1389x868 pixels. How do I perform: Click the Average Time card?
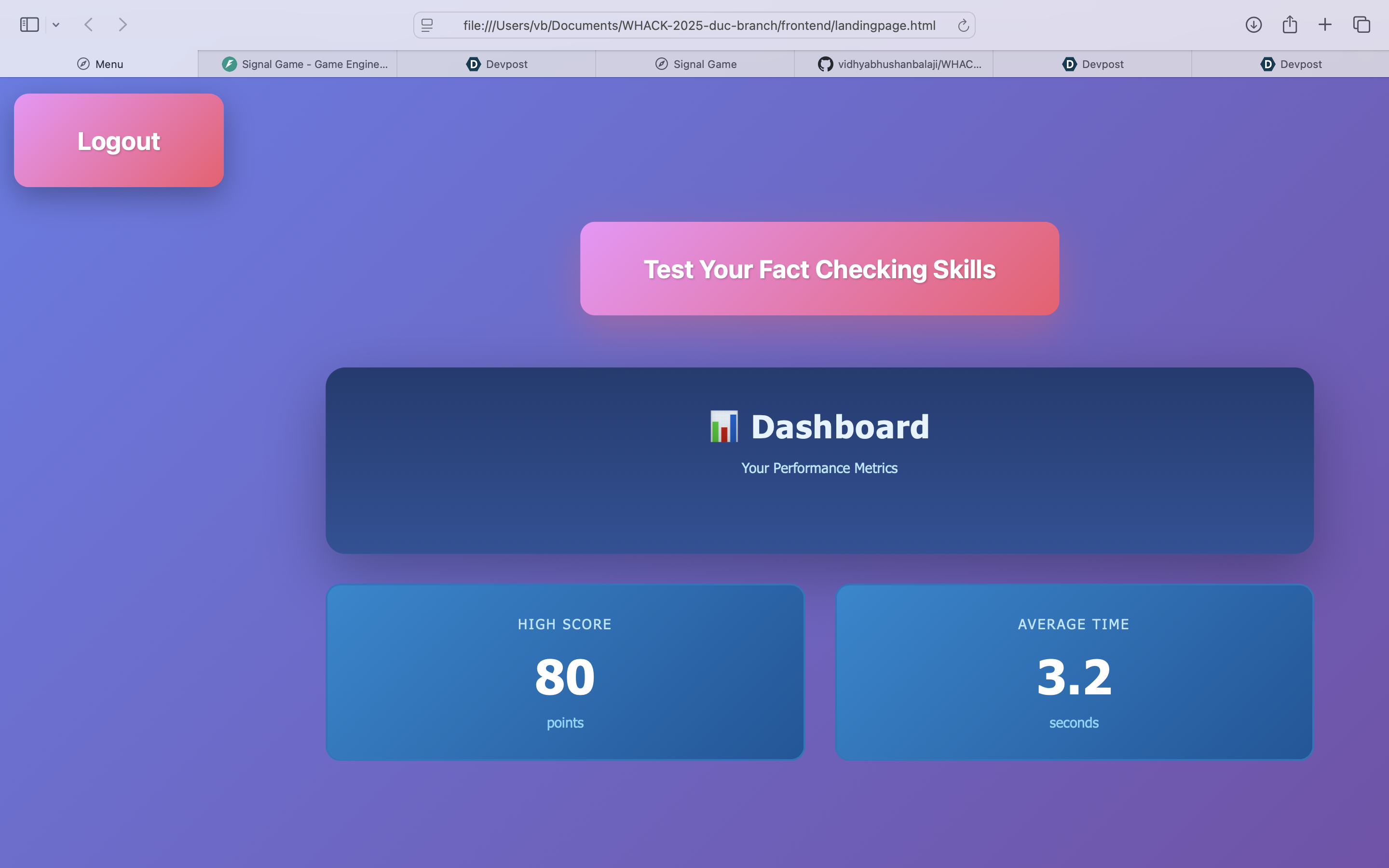(1073, 672)
